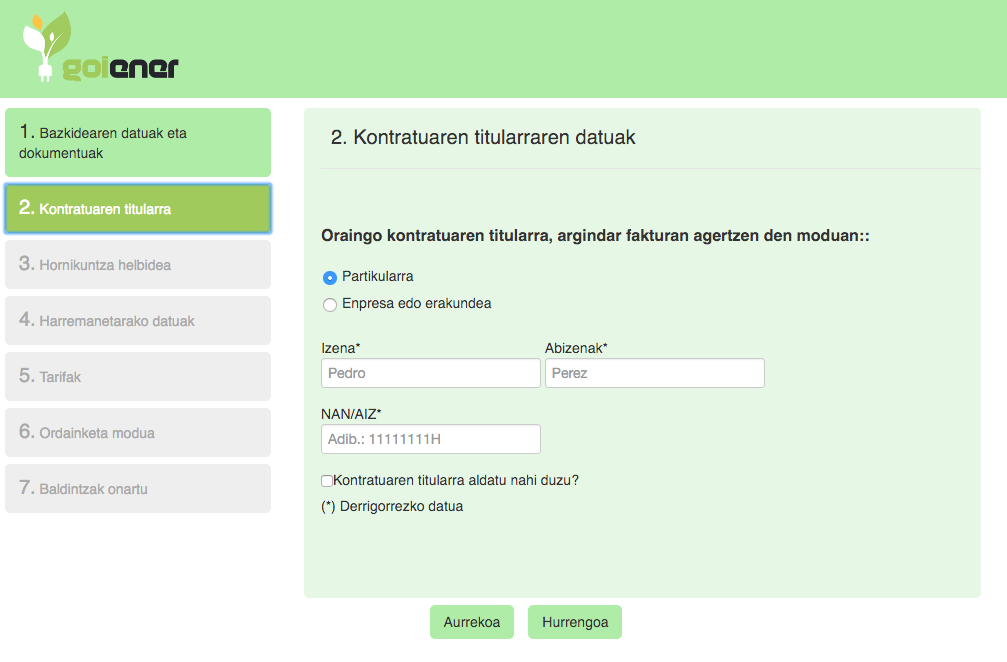Open step 5 Tarifak
This screenshot has height=662, width=1007.
(x=138, y=377)
